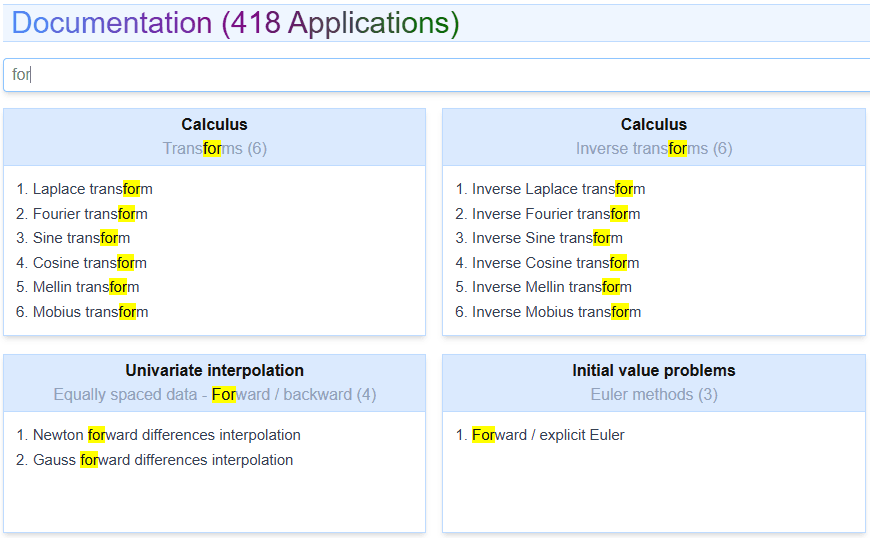Click the Inverse transforms (6) card header
870x538 pixels.
pyautogui.click(x=653, y=137)
